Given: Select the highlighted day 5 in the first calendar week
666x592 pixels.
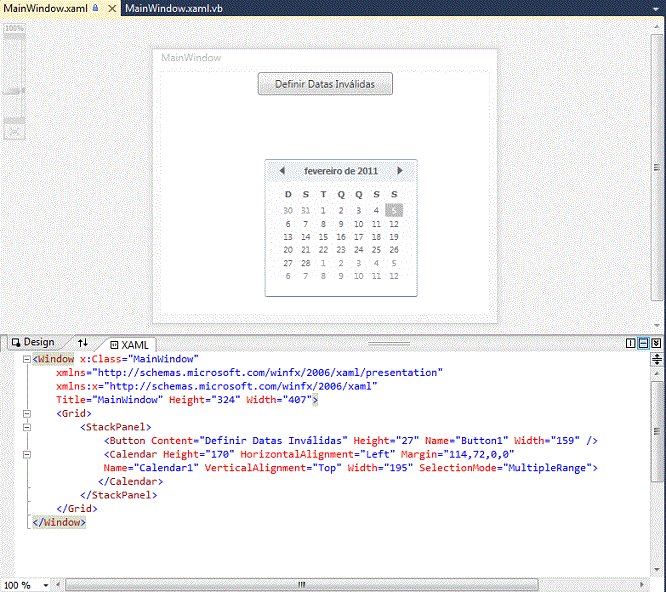Looking at the screenshot, I should pos(394,210).
